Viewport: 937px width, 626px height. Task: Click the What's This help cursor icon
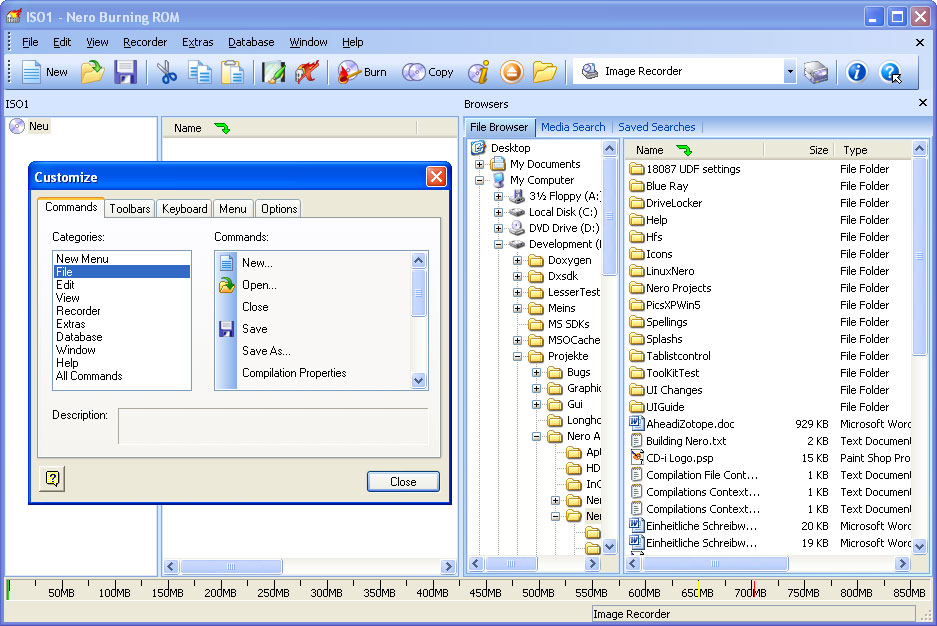pyautogui.click(x=890, y=73)
